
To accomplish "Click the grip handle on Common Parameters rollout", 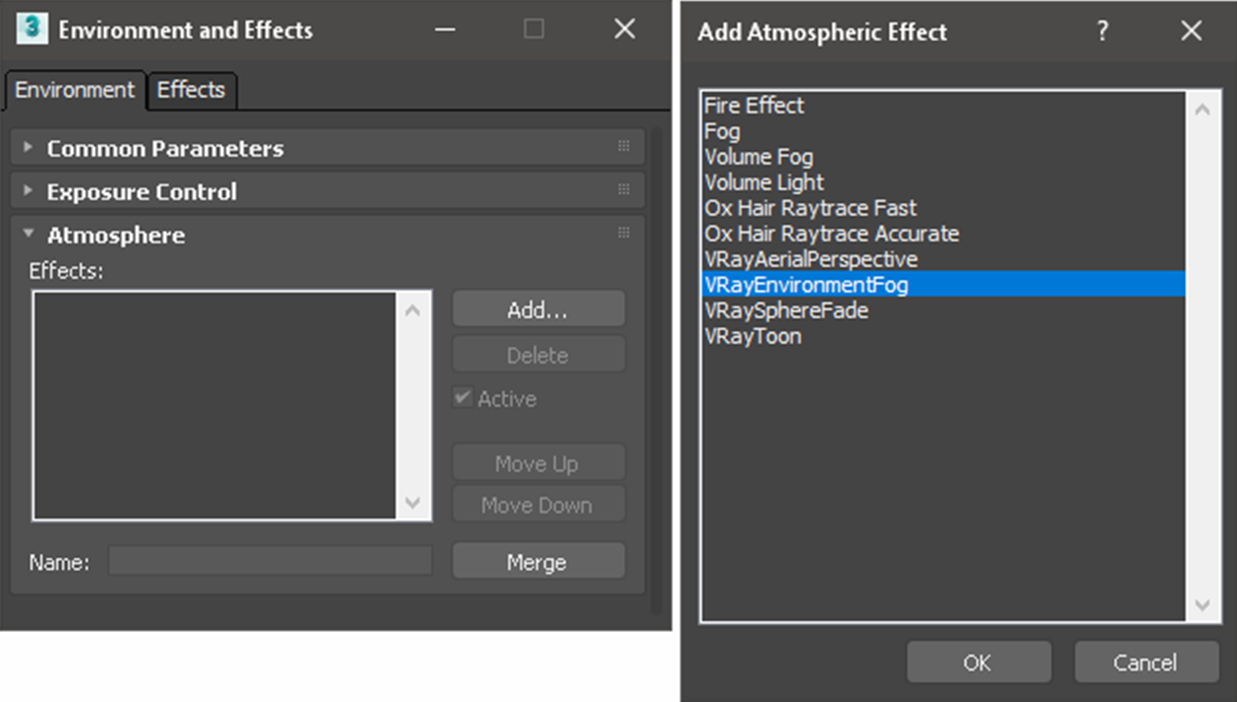I will 624,146.
